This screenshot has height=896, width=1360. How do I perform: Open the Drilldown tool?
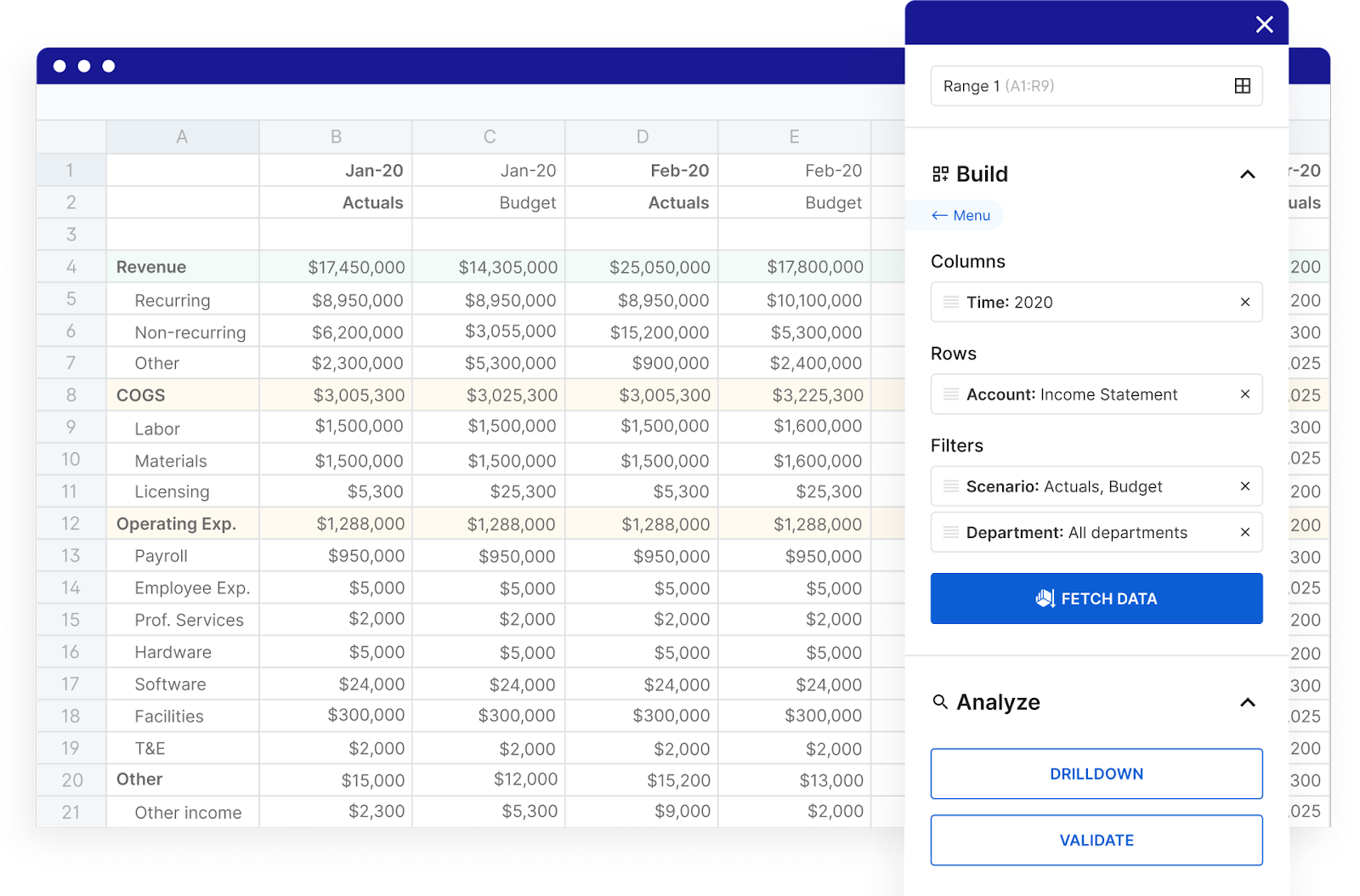click(x=1096, y=774)
